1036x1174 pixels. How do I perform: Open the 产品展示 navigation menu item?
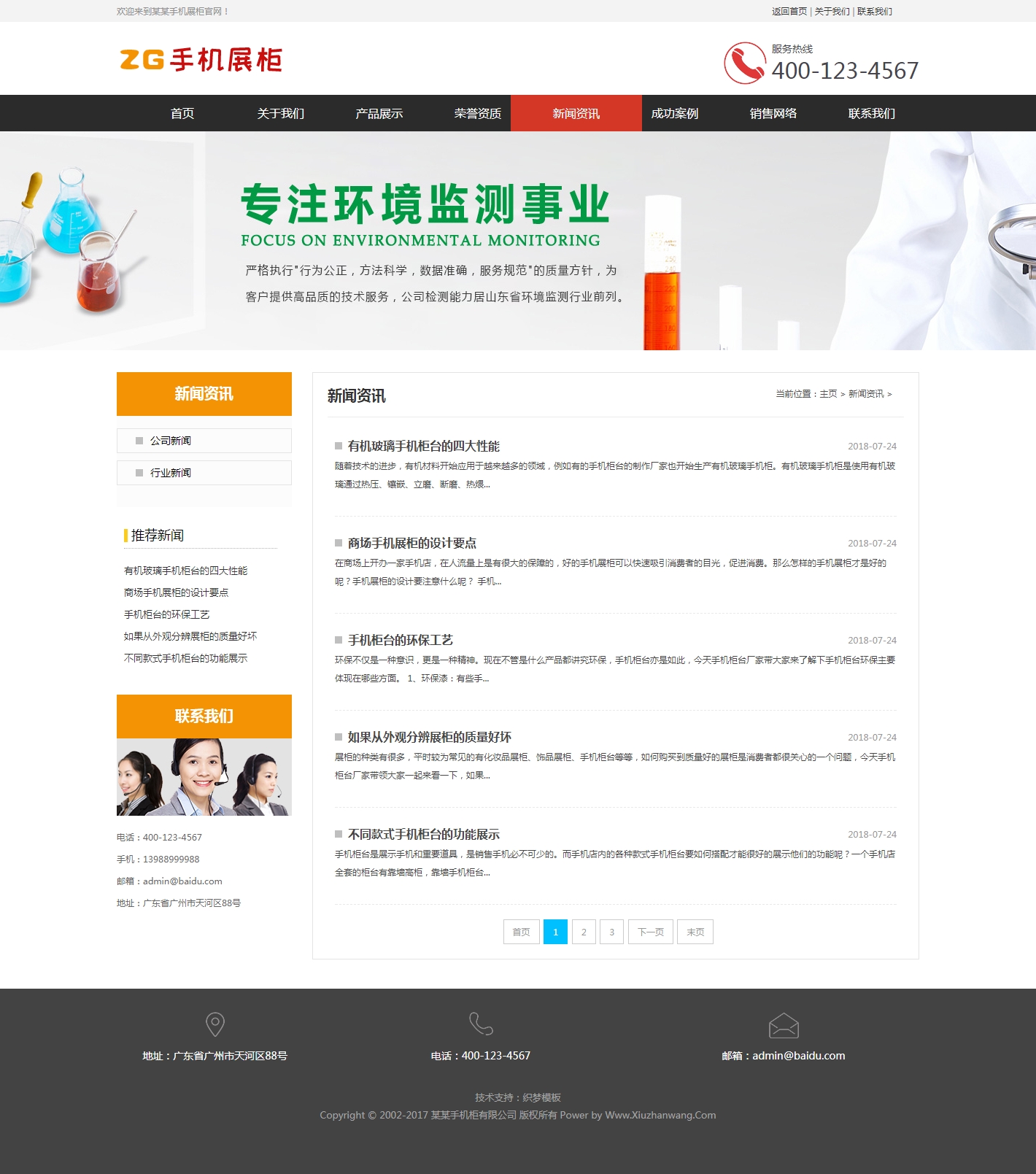[379, 113]
